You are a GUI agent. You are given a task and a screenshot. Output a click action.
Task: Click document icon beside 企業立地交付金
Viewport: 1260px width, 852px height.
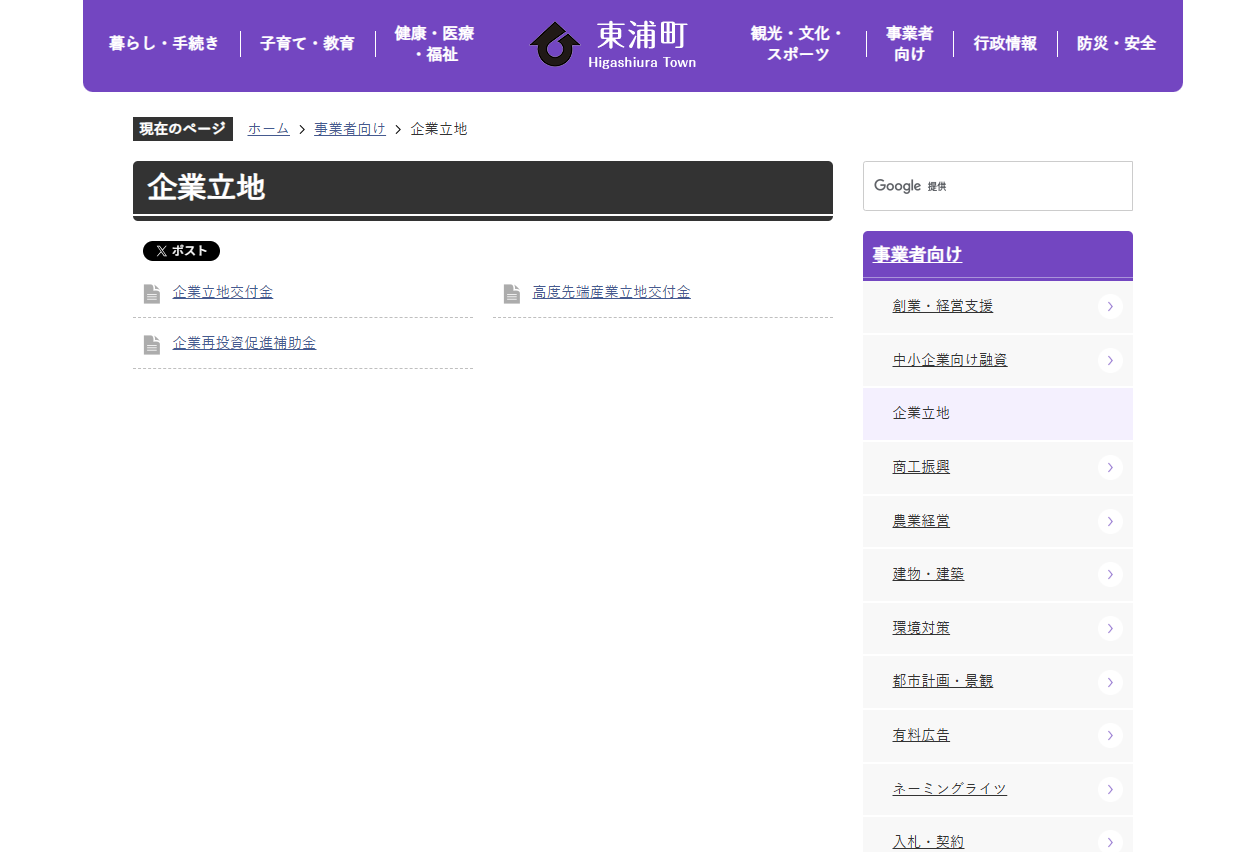coord(152,294)
